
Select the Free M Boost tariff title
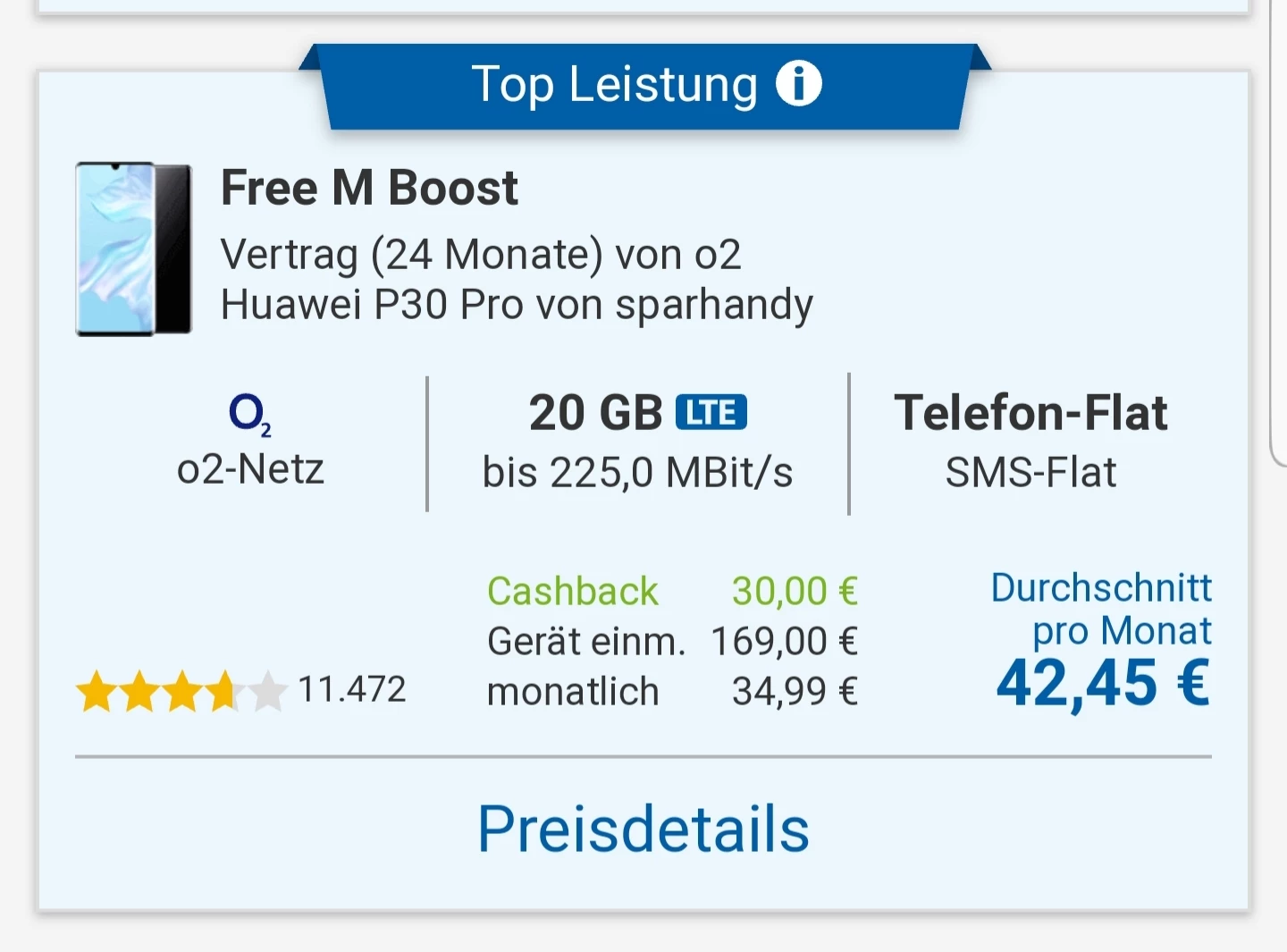369,188
